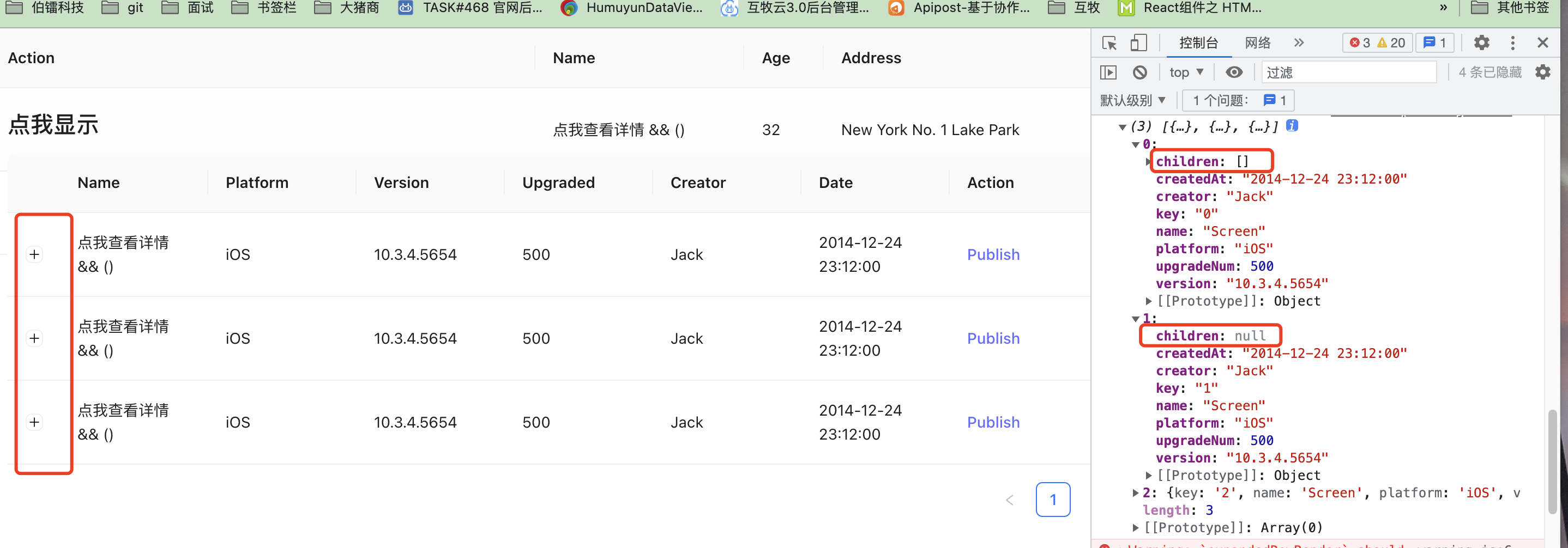Show the console sidebar panel

(x=1108, y=72)
